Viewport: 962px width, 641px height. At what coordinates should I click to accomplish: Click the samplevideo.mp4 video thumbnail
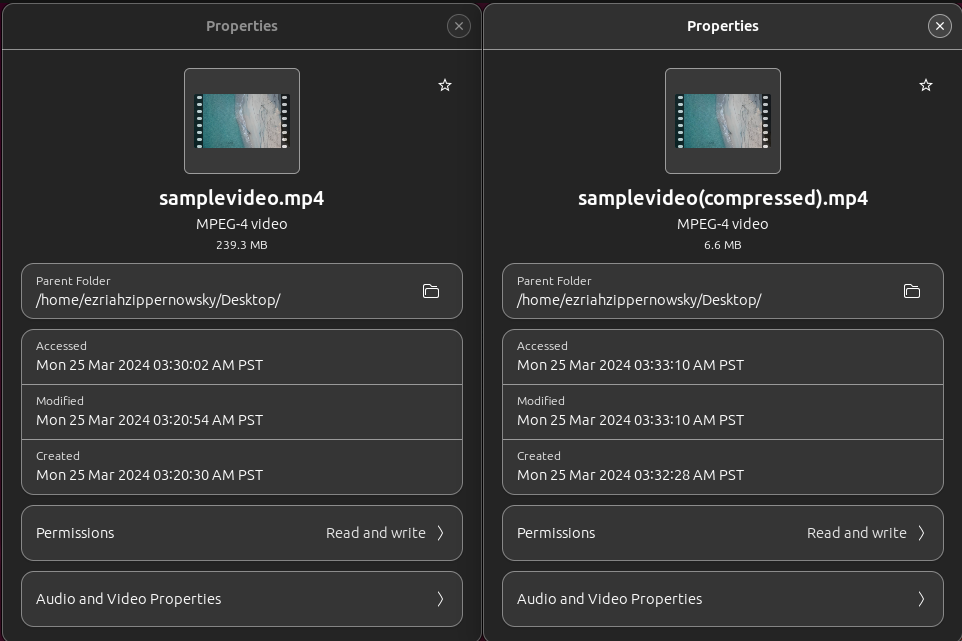click(241, 121)
